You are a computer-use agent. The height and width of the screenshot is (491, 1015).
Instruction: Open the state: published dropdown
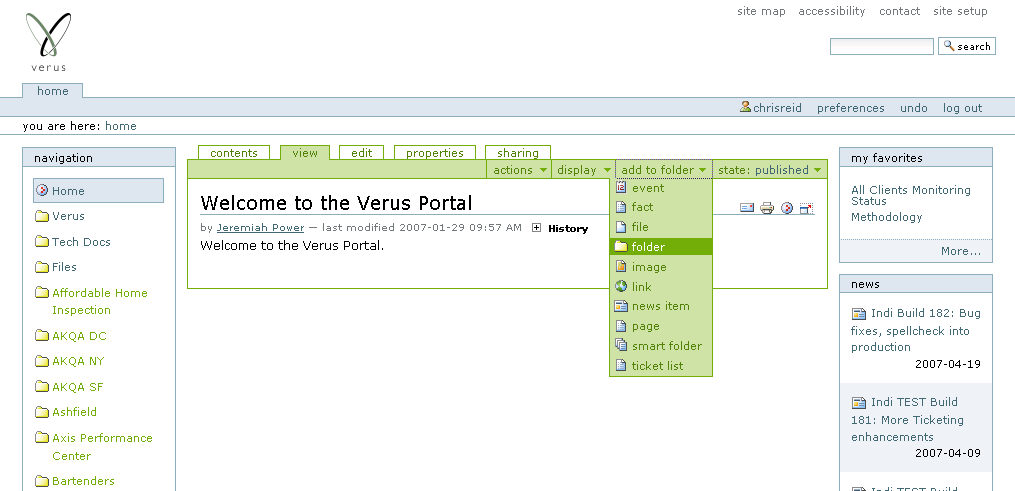[x=769, y=170]
